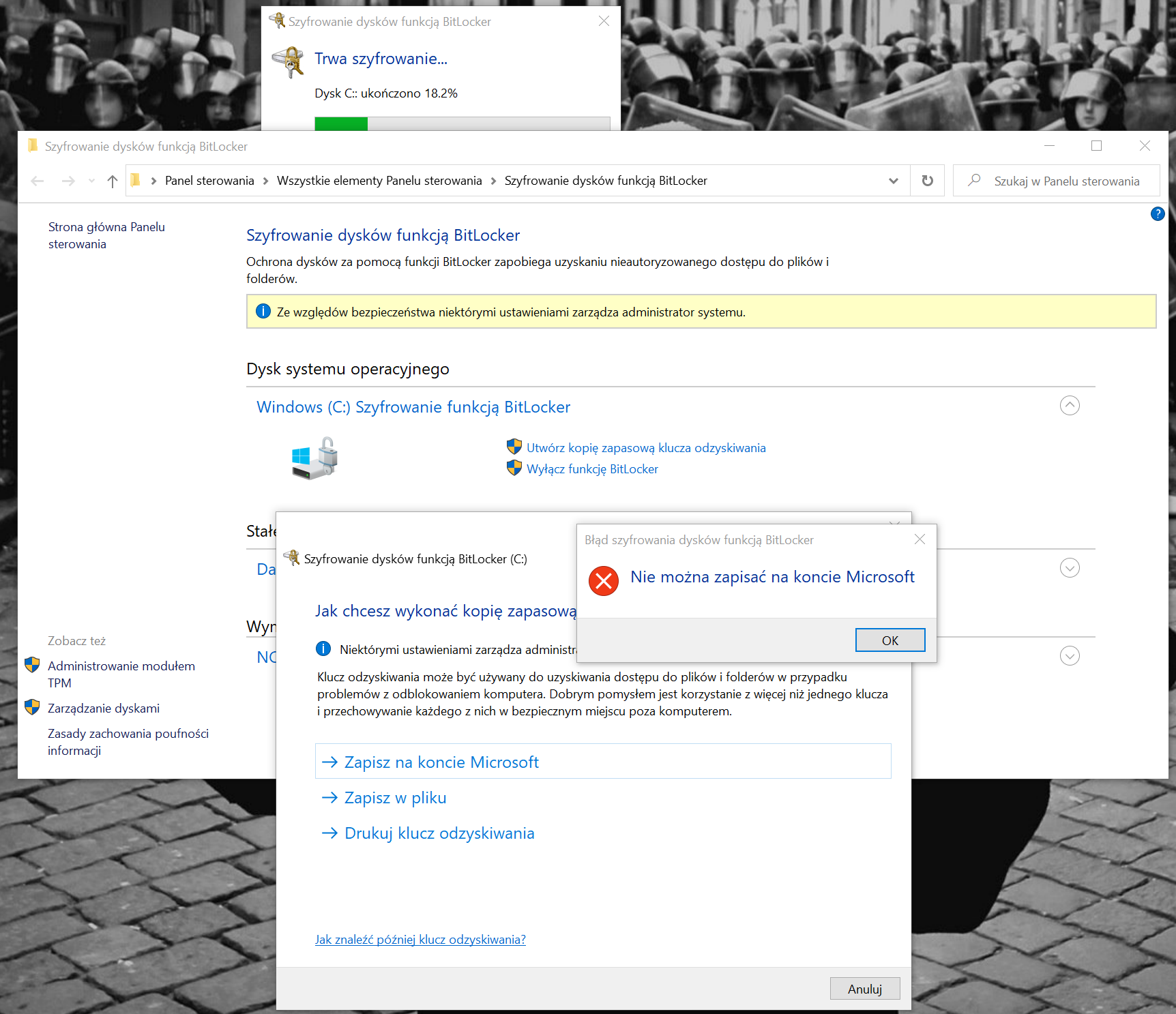Click the Windows drive with padlock icon

pyautogui.click(x=314, y=458)
